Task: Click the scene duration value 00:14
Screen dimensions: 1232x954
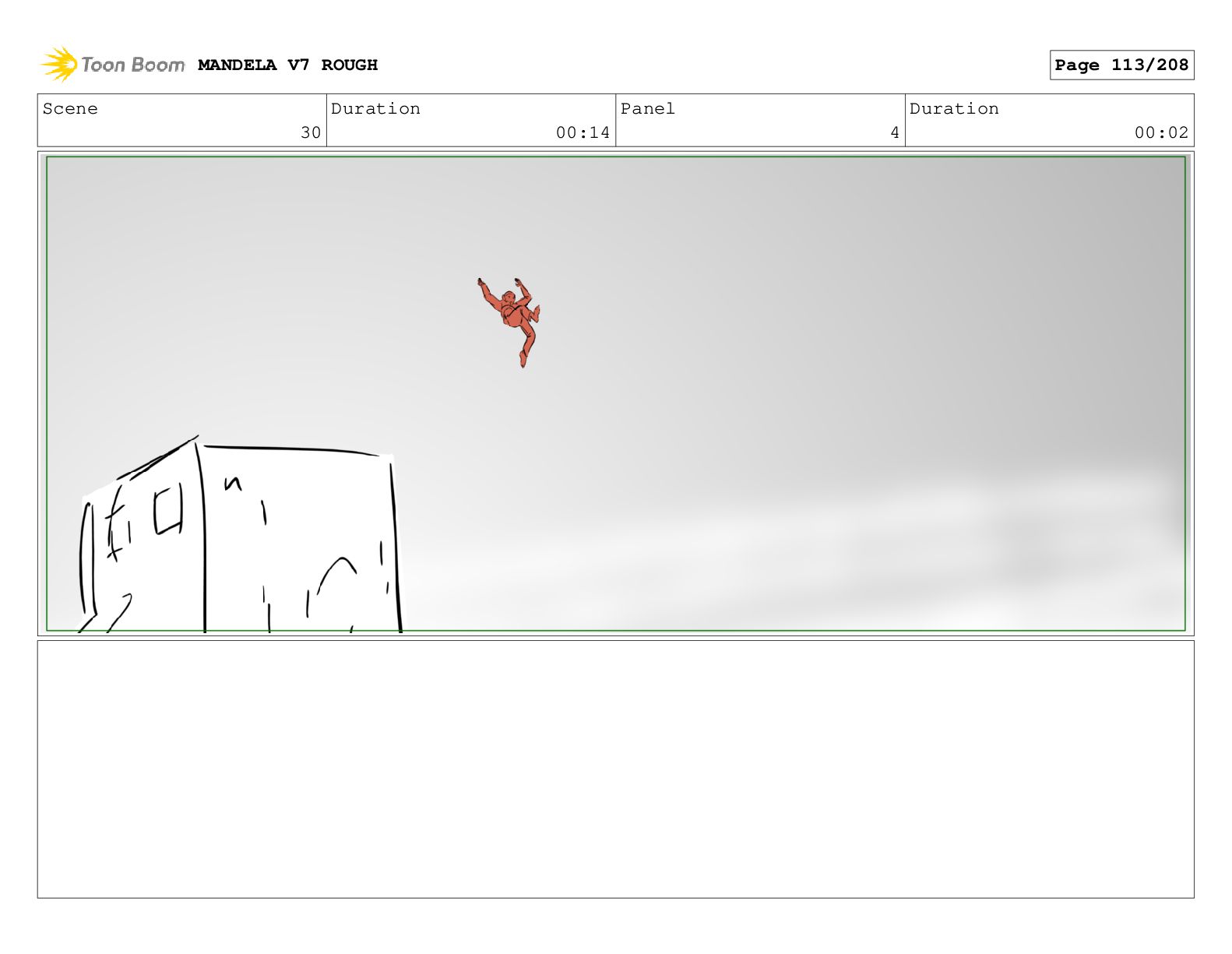Action: tap(583, 133)
